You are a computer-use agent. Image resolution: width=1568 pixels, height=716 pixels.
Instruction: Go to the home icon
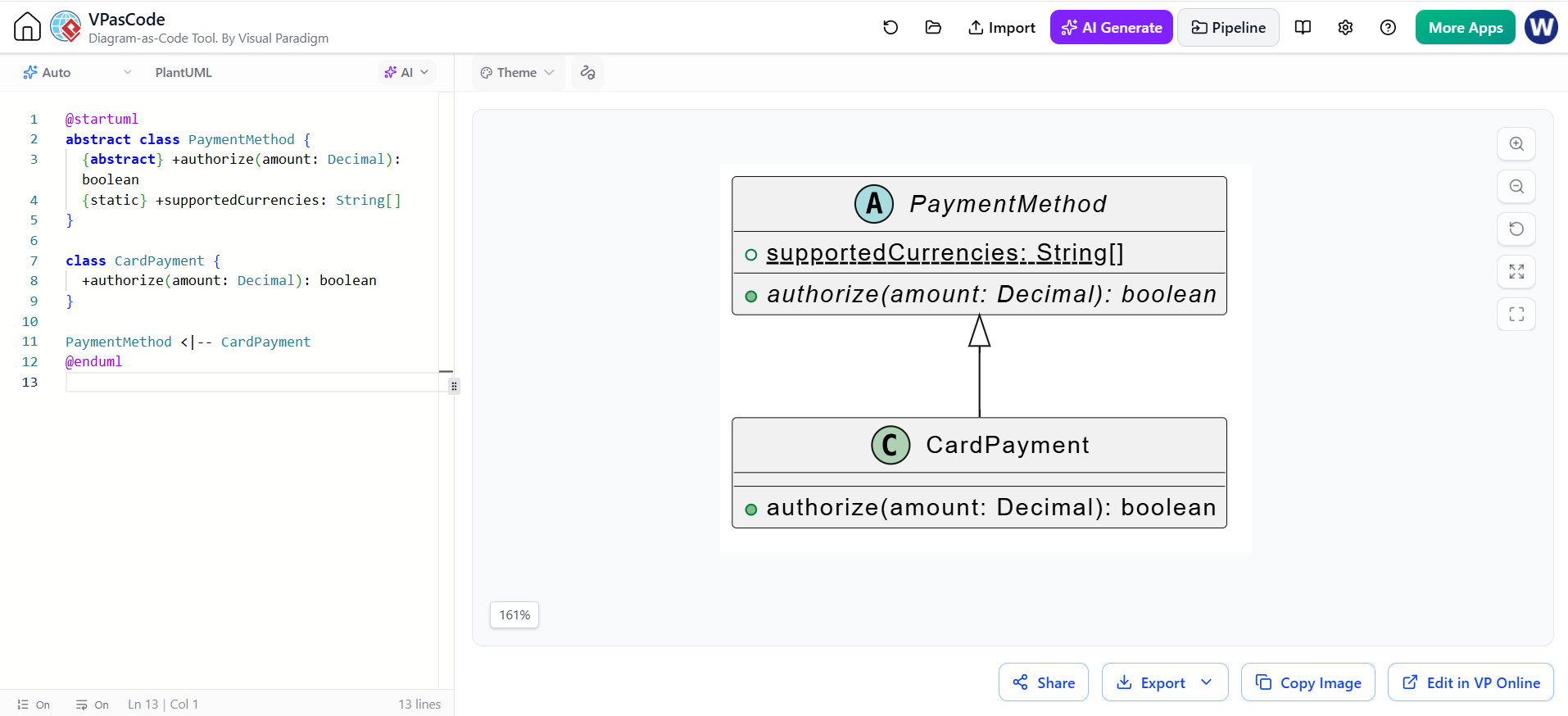click(27, 27)
